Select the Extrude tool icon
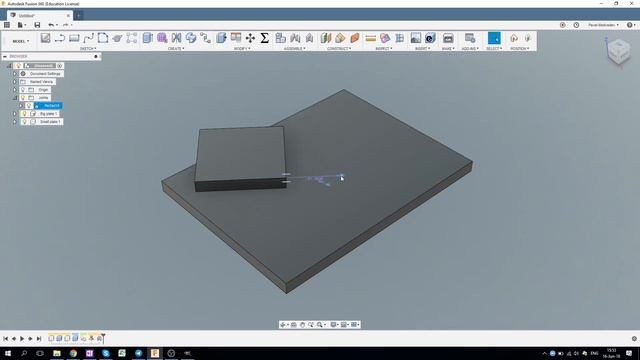Viewport: 640px width, 360px height. (x=148, y=38)
